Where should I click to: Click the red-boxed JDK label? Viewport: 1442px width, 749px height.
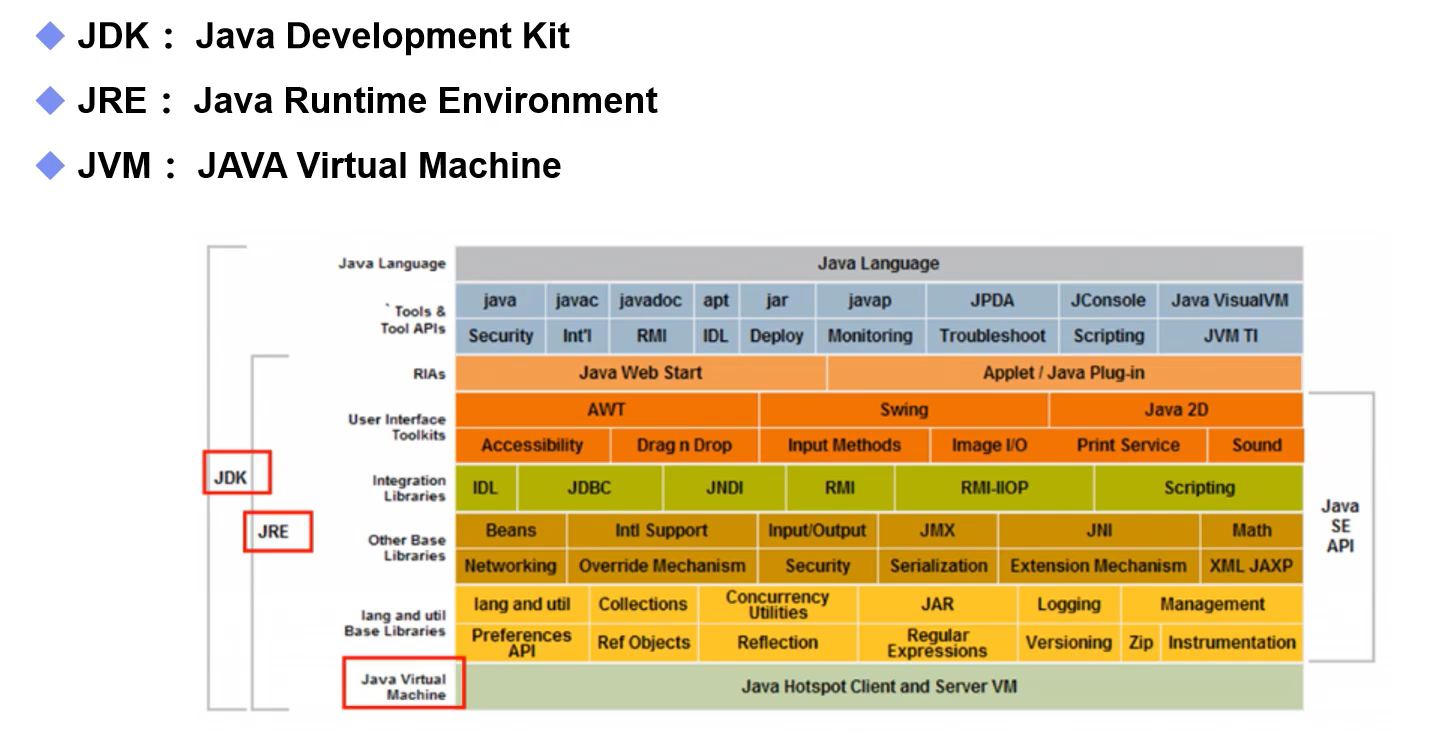237,472
